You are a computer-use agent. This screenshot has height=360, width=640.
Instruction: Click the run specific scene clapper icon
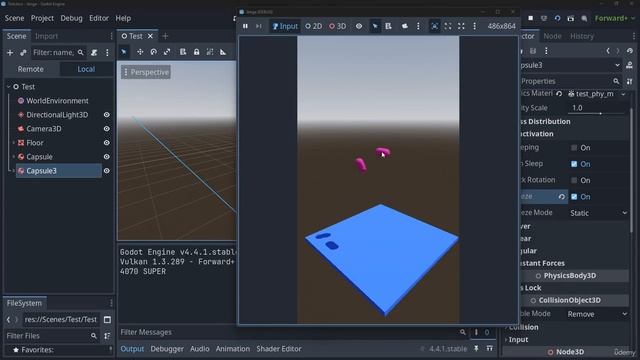571,18
